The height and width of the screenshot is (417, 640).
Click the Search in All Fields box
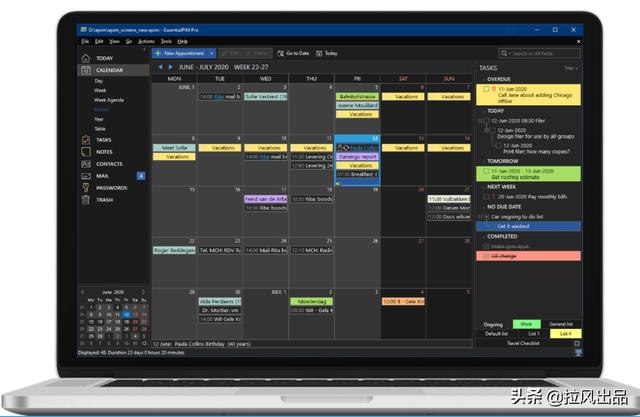pos(539,53)
